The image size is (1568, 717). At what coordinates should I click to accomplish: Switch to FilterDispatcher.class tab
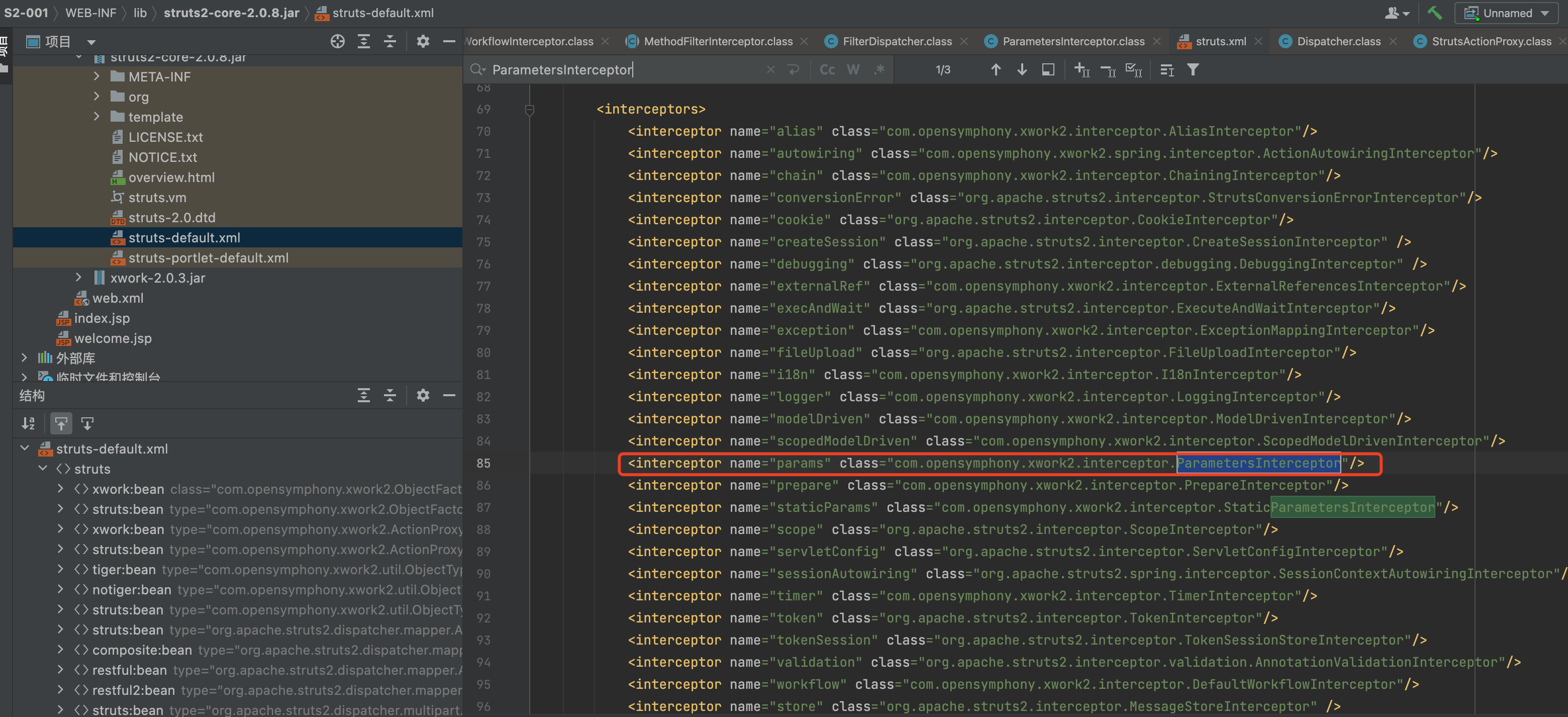896,41
